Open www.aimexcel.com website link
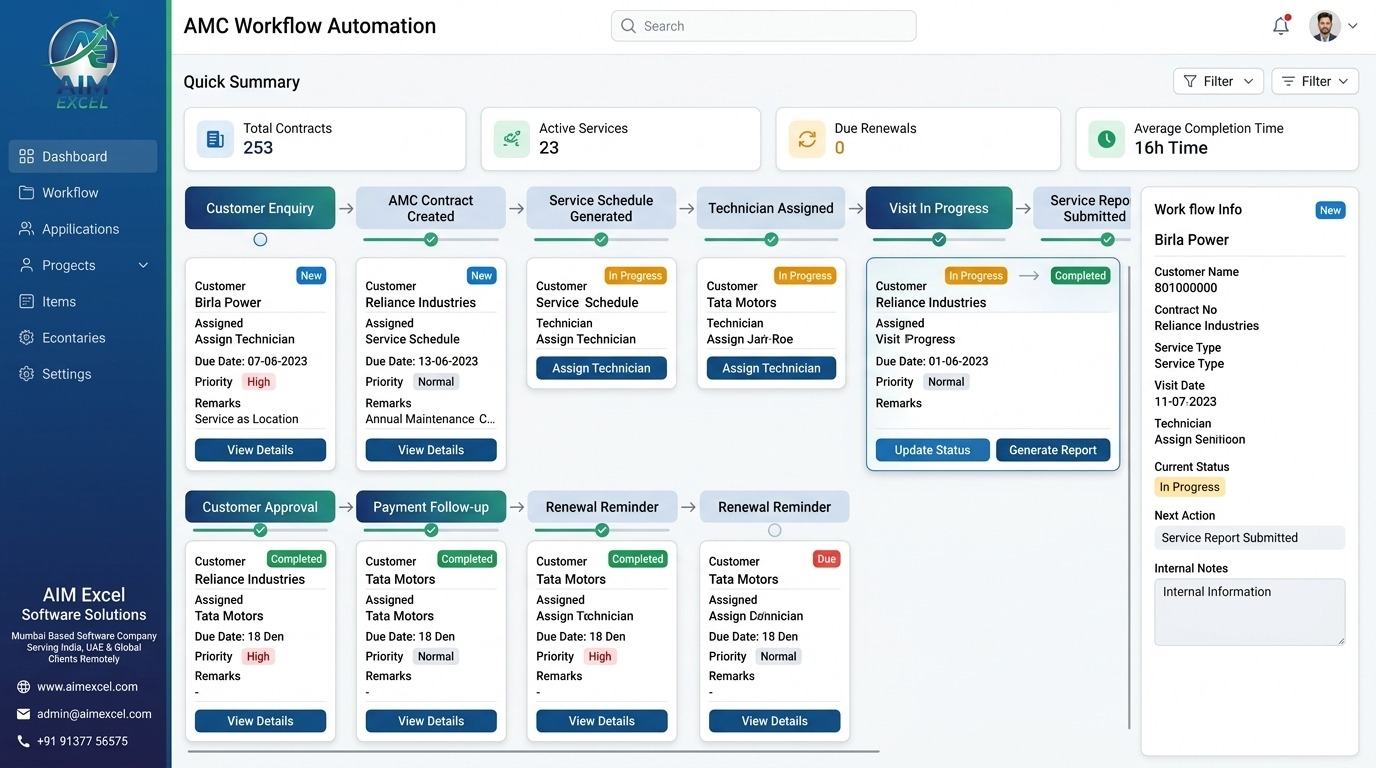 87,687
